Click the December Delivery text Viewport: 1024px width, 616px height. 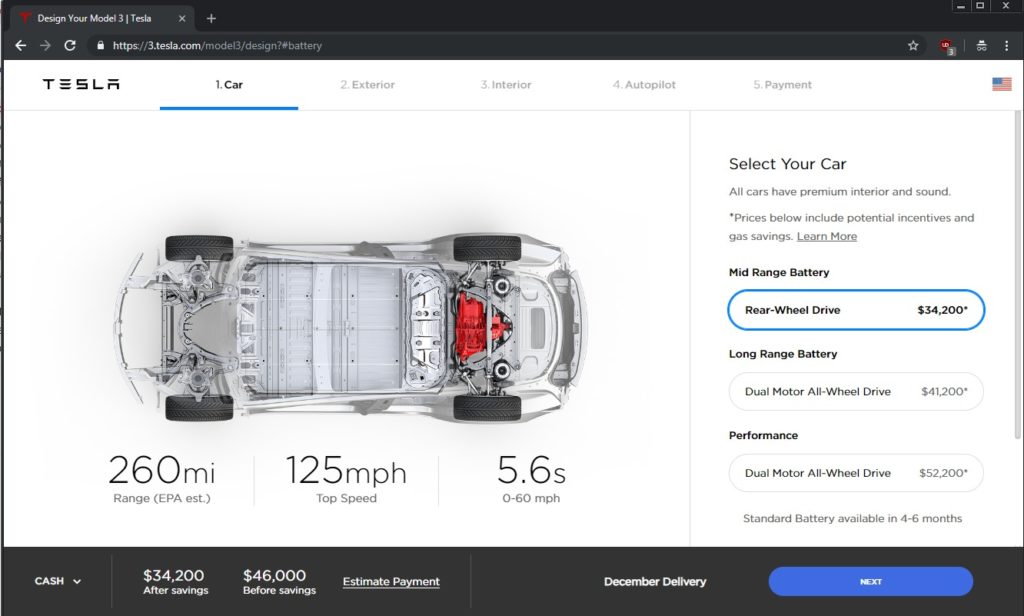[x=655, y=581]
